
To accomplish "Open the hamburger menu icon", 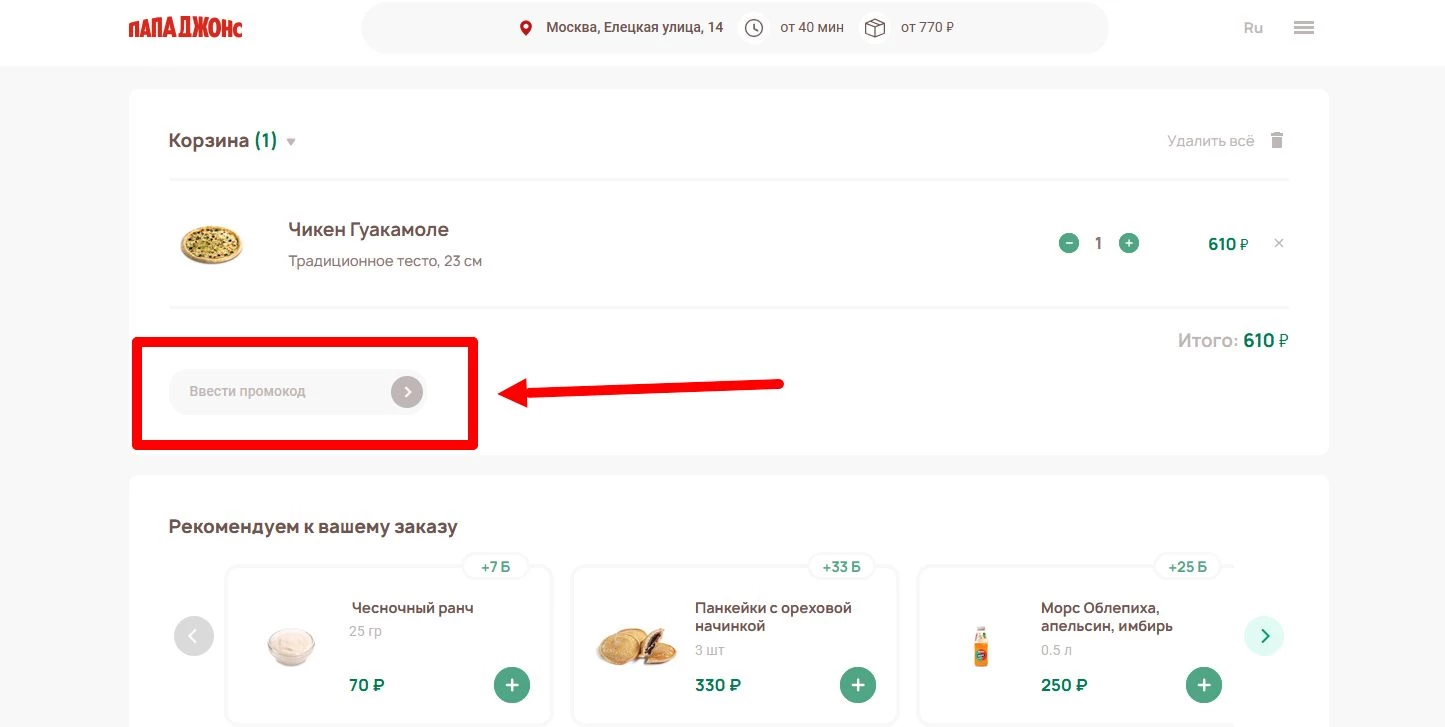I will click(x=1303, y=27).
